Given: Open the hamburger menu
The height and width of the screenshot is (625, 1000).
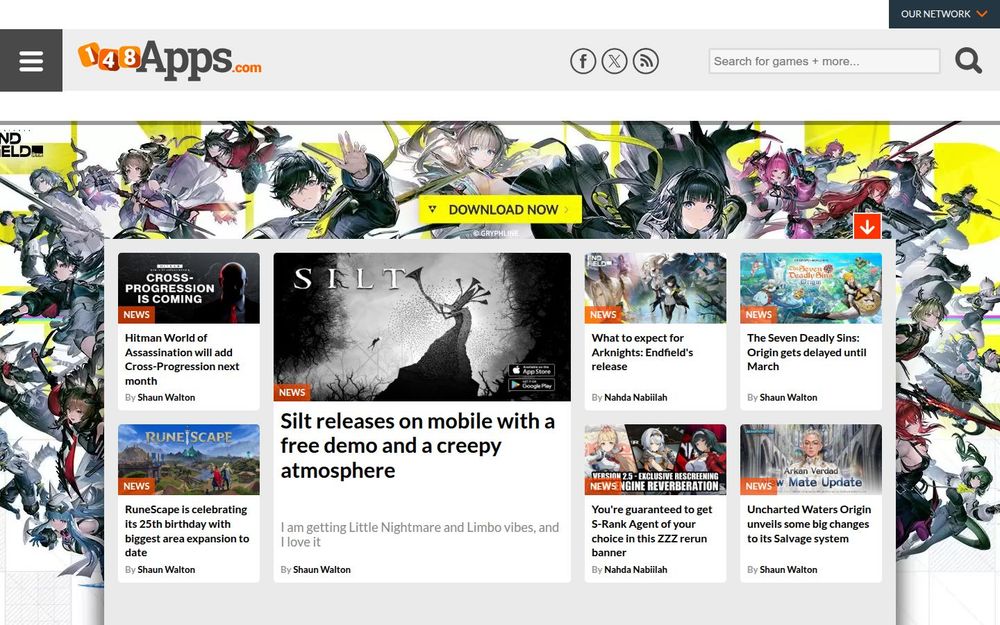Looking at the screenshot, I should (x=31, y=61).
